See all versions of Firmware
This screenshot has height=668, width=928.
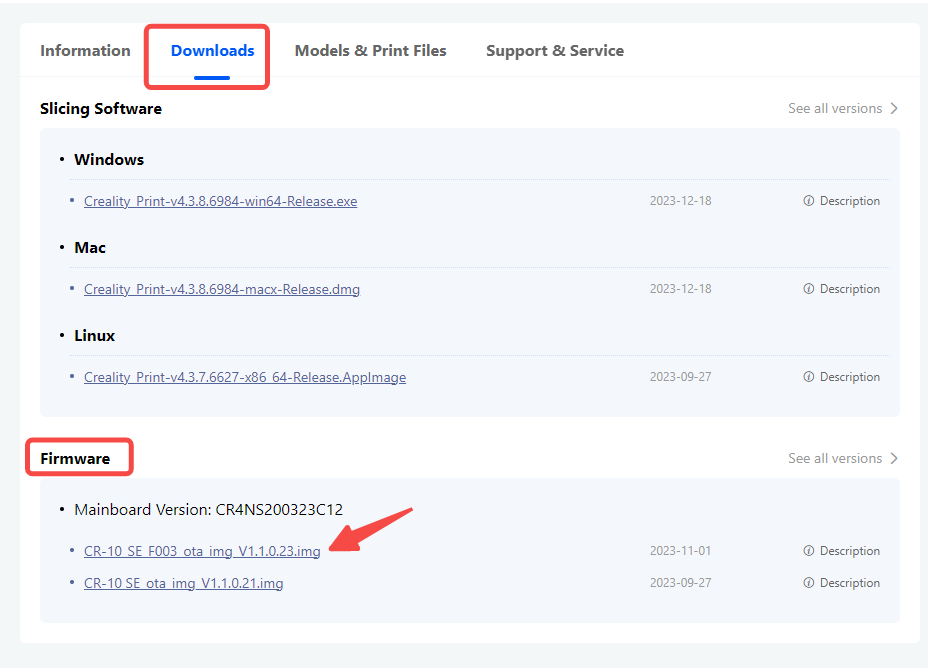(835, 459)
